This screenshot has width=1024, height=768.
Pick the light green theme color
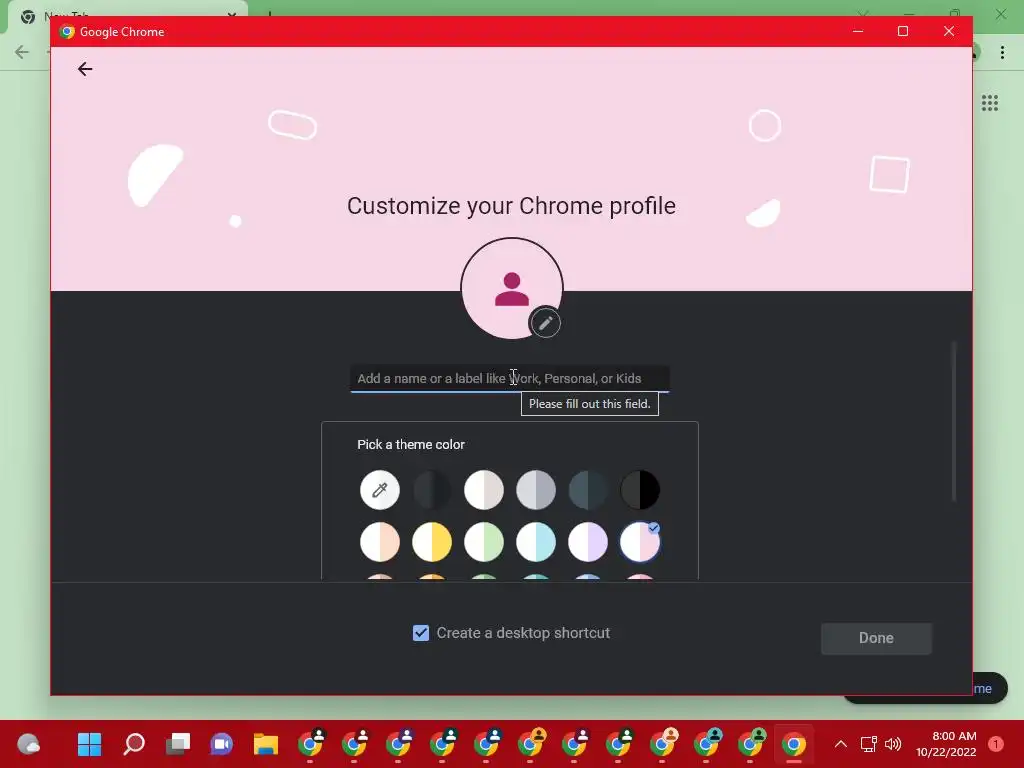click(x=484, y=541)
